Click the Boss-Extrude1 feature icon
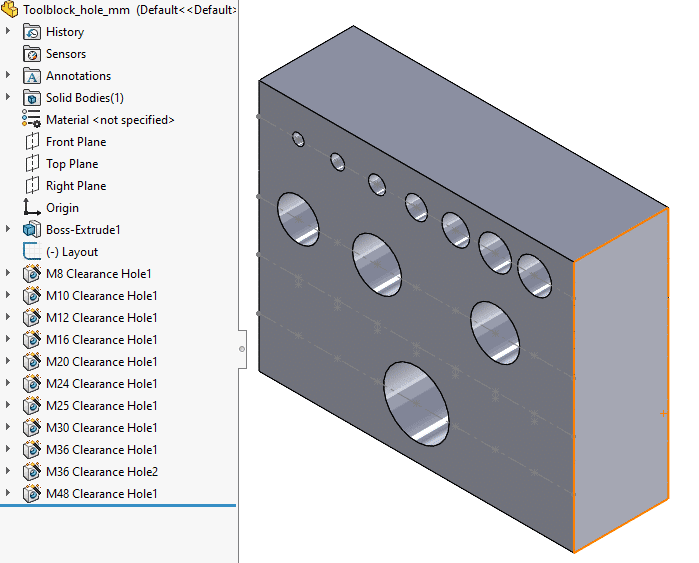This screenshot has height=563, width=699. (32, 230)
